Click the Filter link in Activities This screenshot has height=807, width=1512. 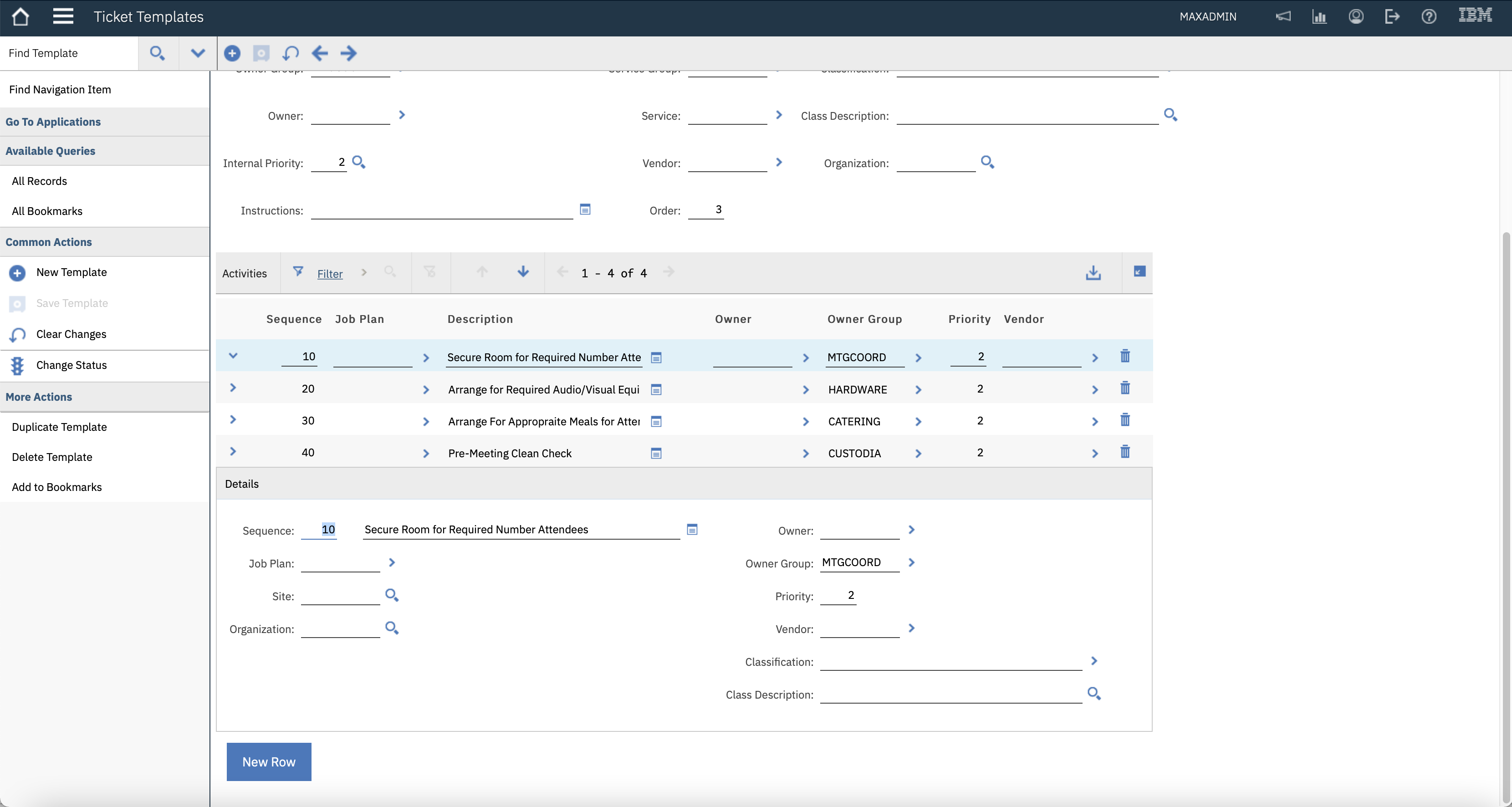330,274
